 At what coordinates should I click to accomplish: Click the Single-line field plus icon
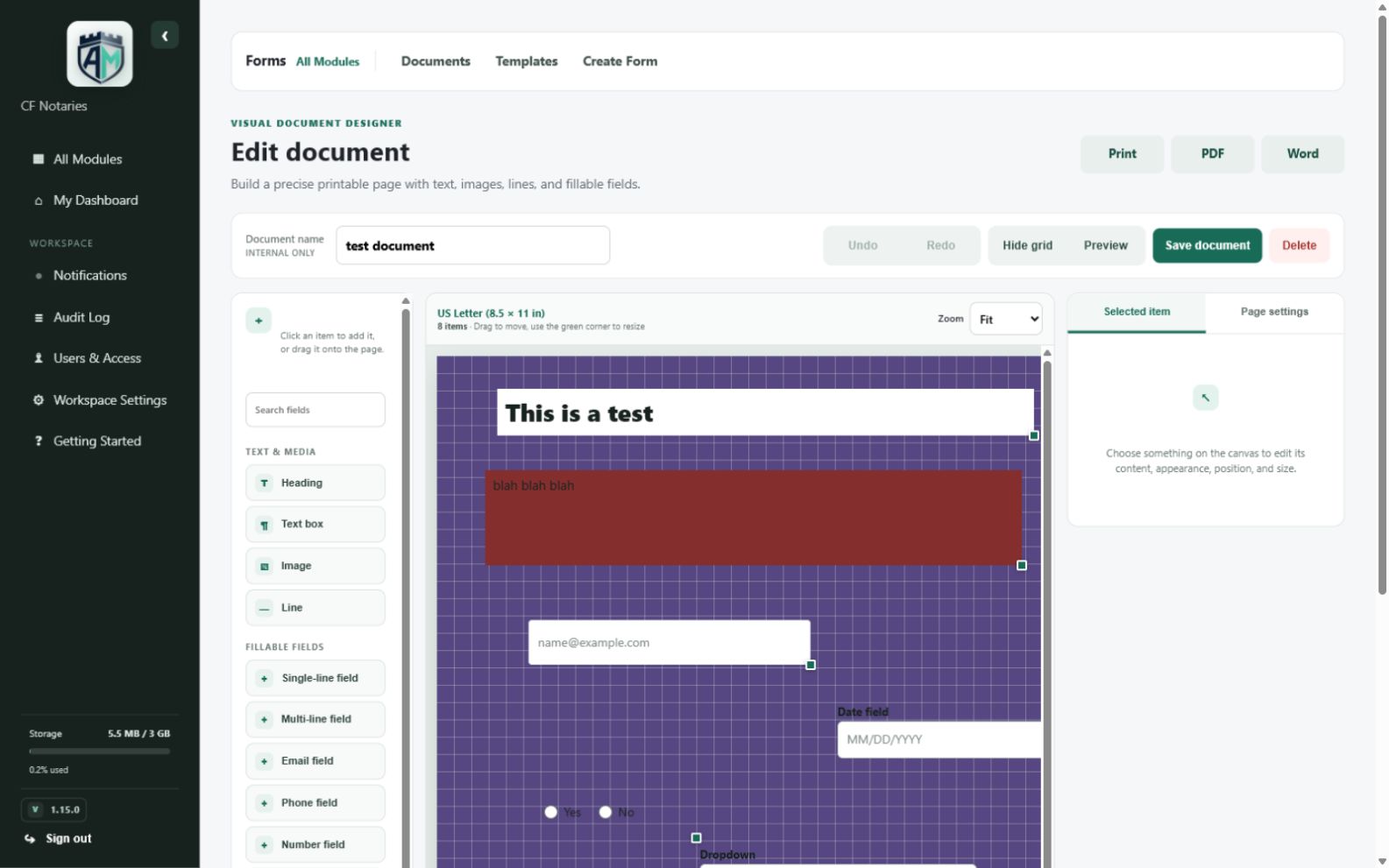point(264,679)
